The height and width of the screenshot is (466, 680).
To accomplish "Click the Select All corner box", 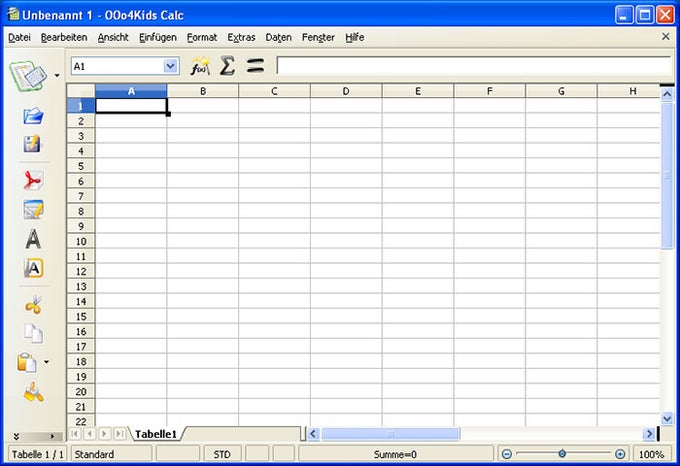I will 81,91.
